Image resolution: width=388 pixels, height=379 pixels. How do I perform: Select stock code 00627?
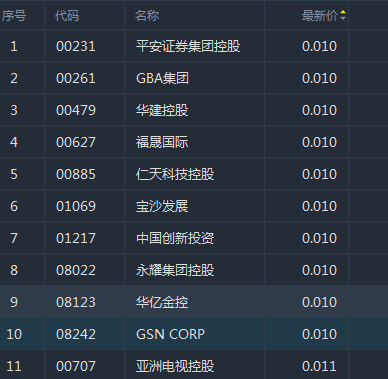(76, 142)
